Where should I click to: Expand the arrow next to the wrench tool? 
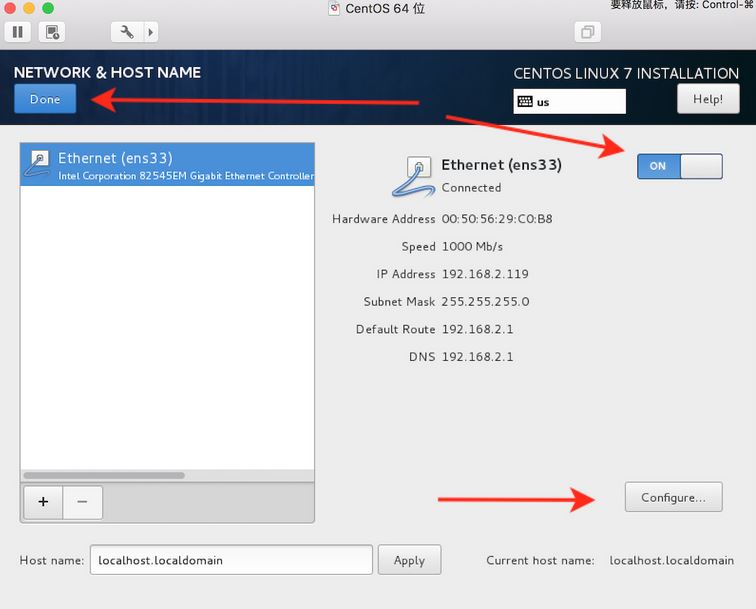(x=151, y=32)
